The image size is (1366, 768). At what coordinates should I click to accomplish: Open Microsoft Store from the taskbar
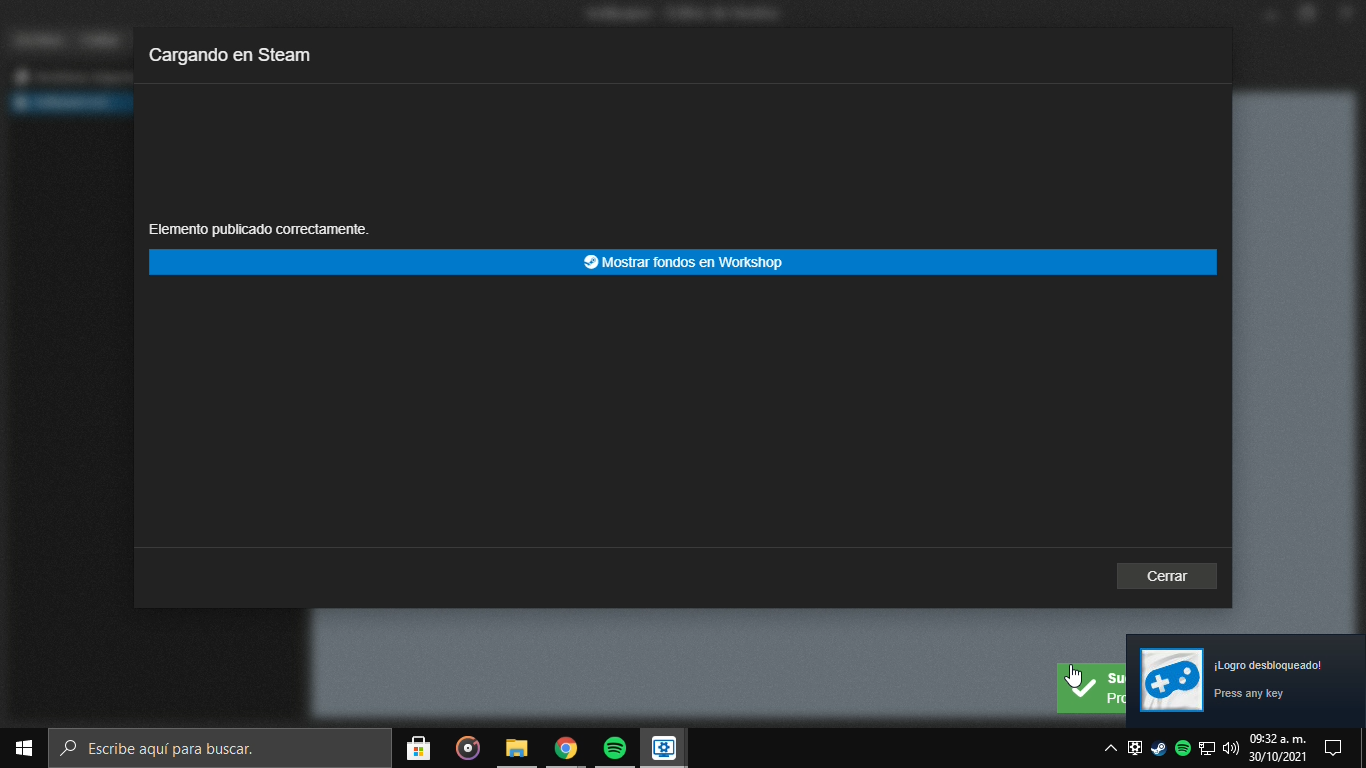click(418, 748)
